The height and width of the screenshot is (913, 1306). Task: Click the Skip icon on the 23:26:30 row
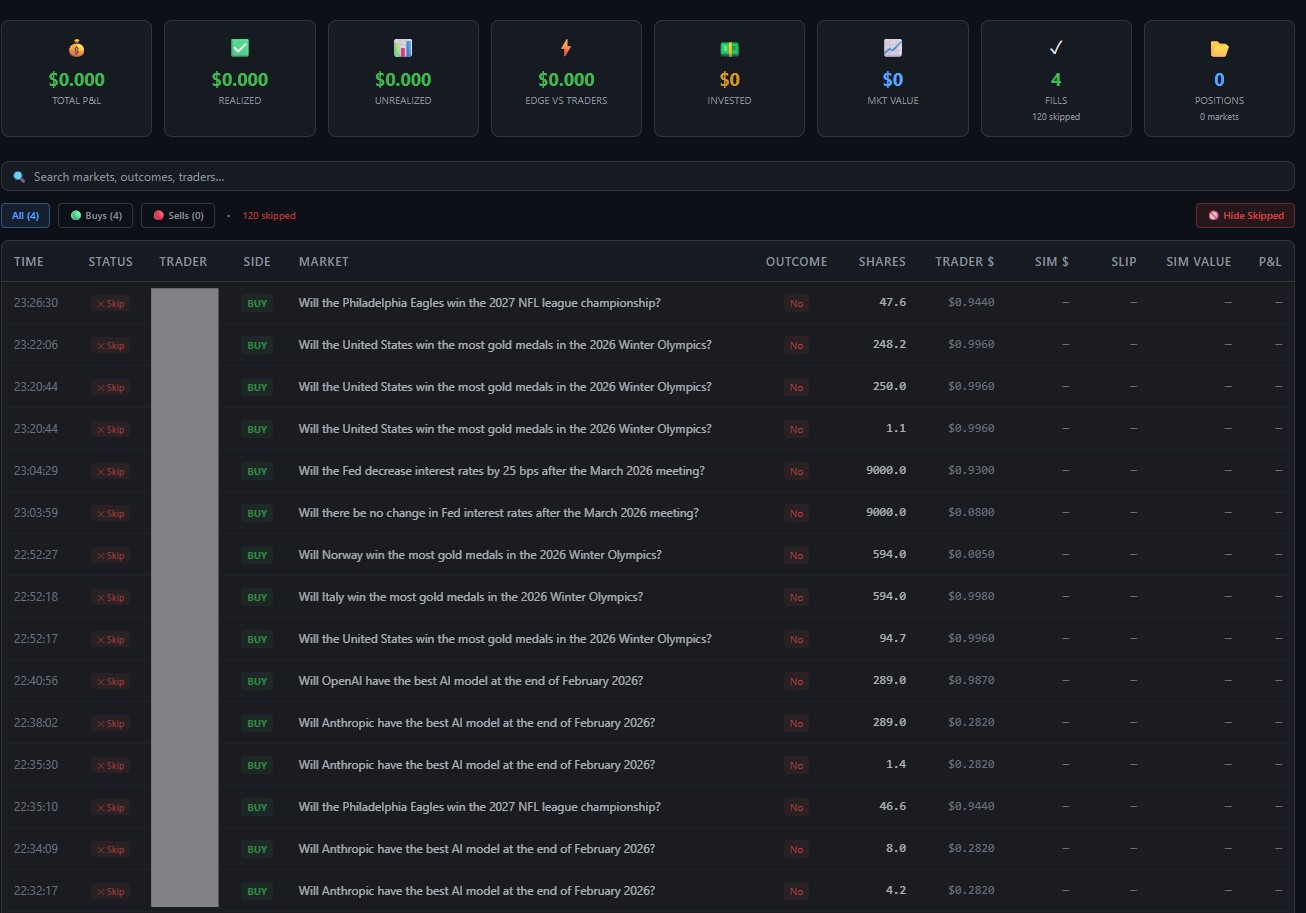pos(110,303)
